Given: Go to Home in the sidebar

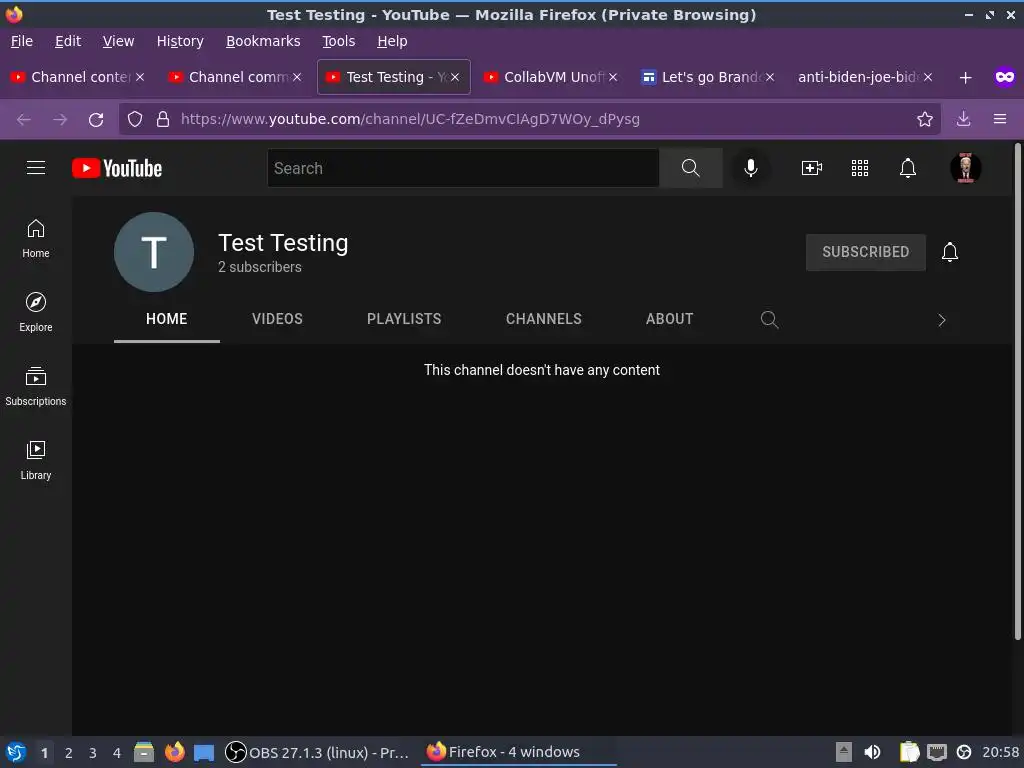Looking at the screenshot, I should tap(36, 238).
